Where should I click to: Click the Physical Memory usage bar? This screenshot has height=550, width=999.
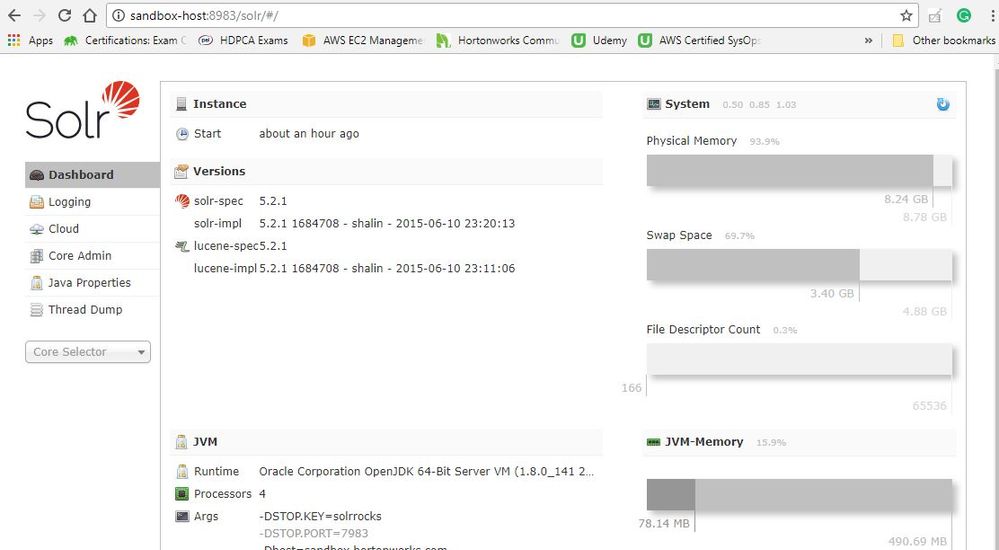[x=799, y=171]
